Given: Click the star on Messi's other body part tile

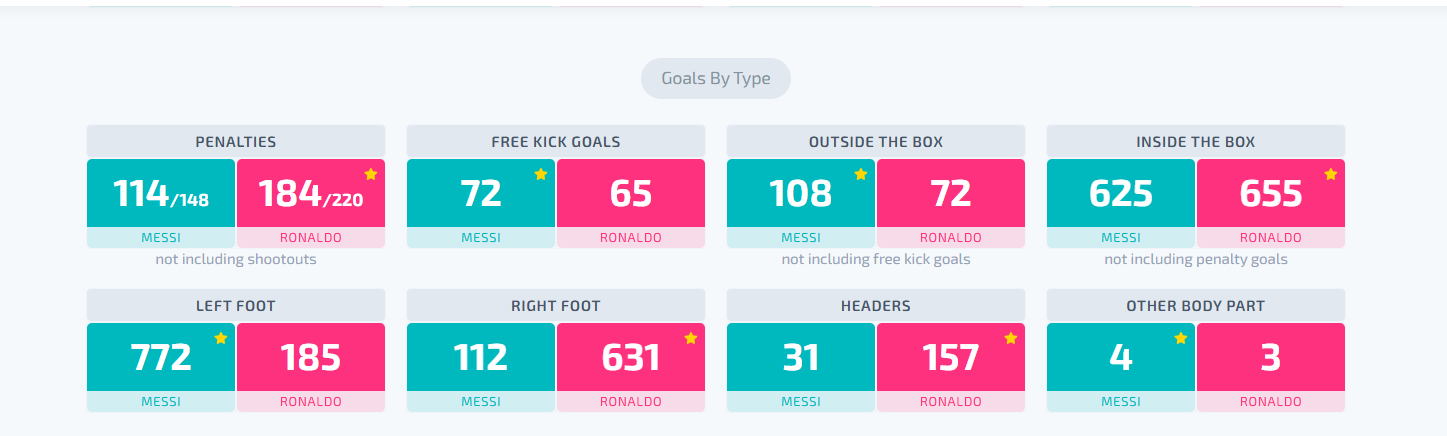Looking at the screenshot, I should pyautogui.click(x=1181, y=338).
